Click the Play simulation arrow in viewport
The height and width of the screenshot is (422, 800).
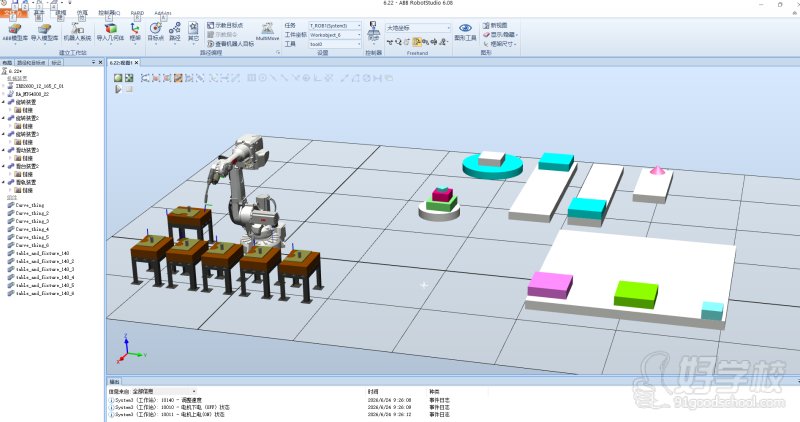coord(118,89)
